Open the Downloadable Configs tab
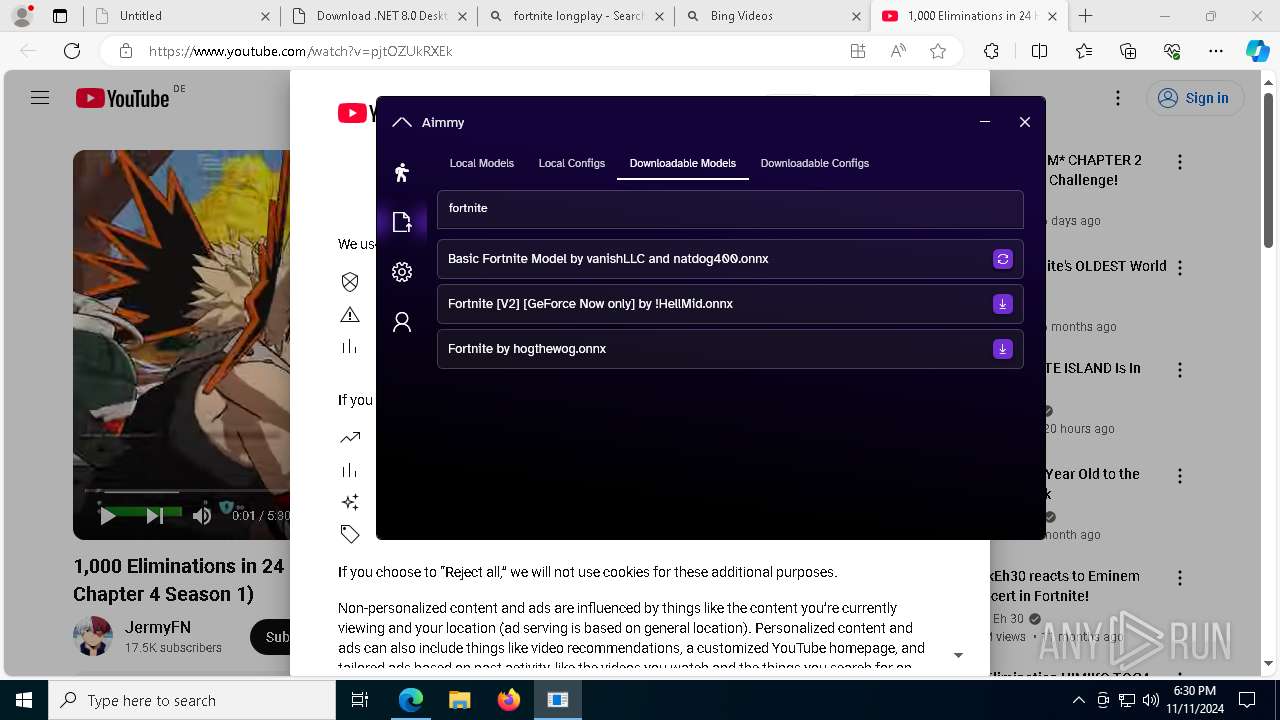The image size is (1280, 720). click(814, 163)
